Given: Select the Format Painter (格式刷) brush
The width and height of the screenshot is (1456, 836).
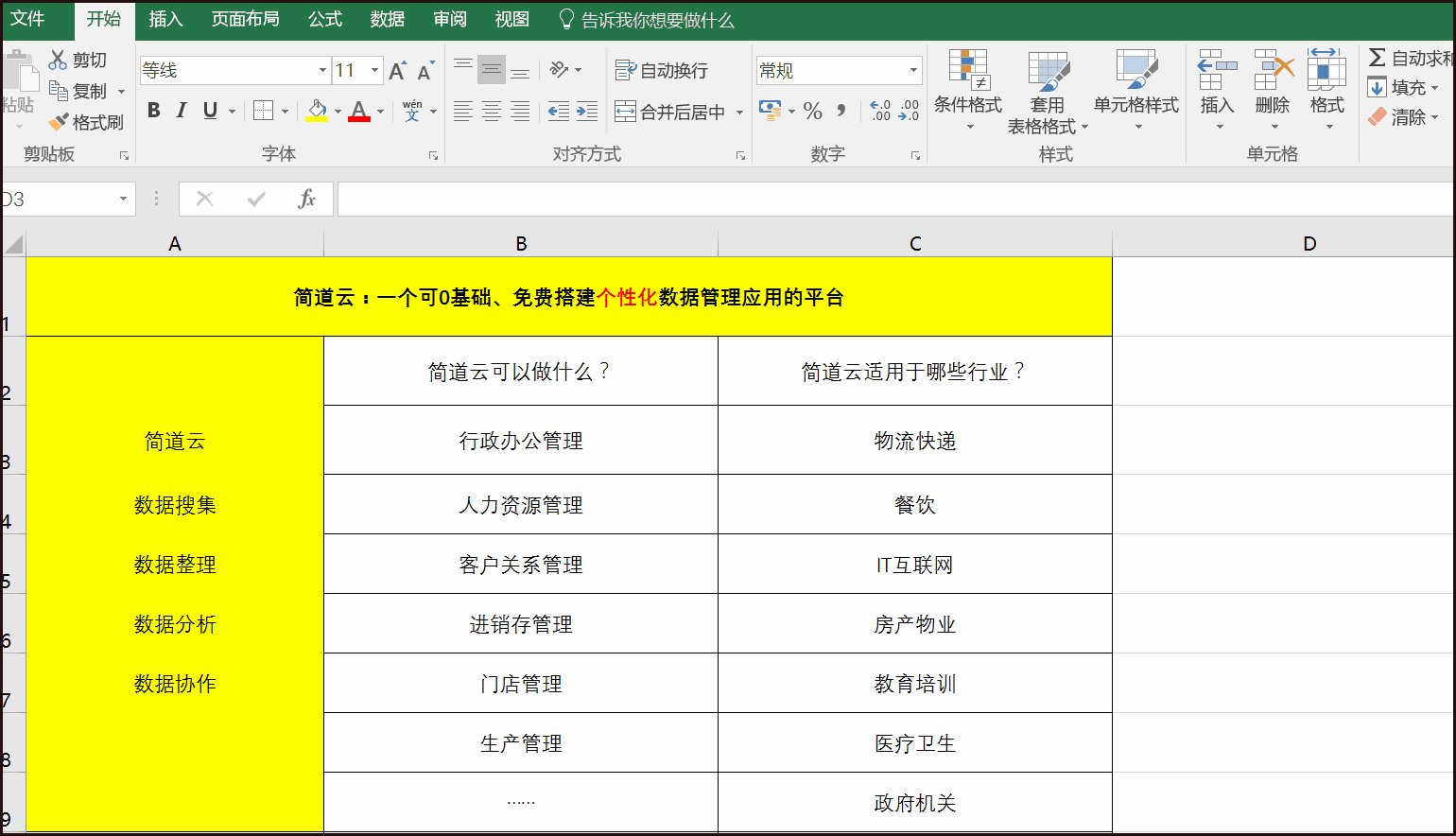Looking at the screenshot, I should click(x=58, y=122).
